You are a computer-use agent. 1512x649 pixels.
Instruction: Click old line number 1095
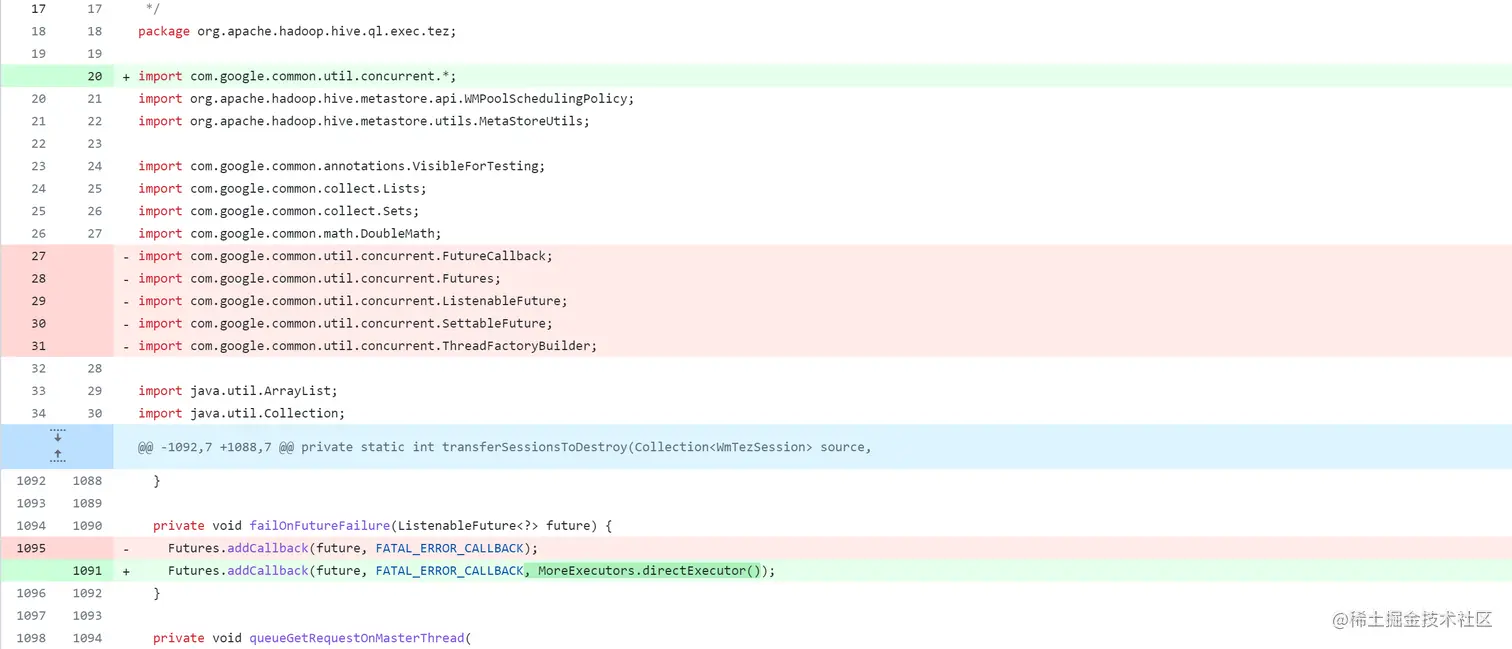31,548
